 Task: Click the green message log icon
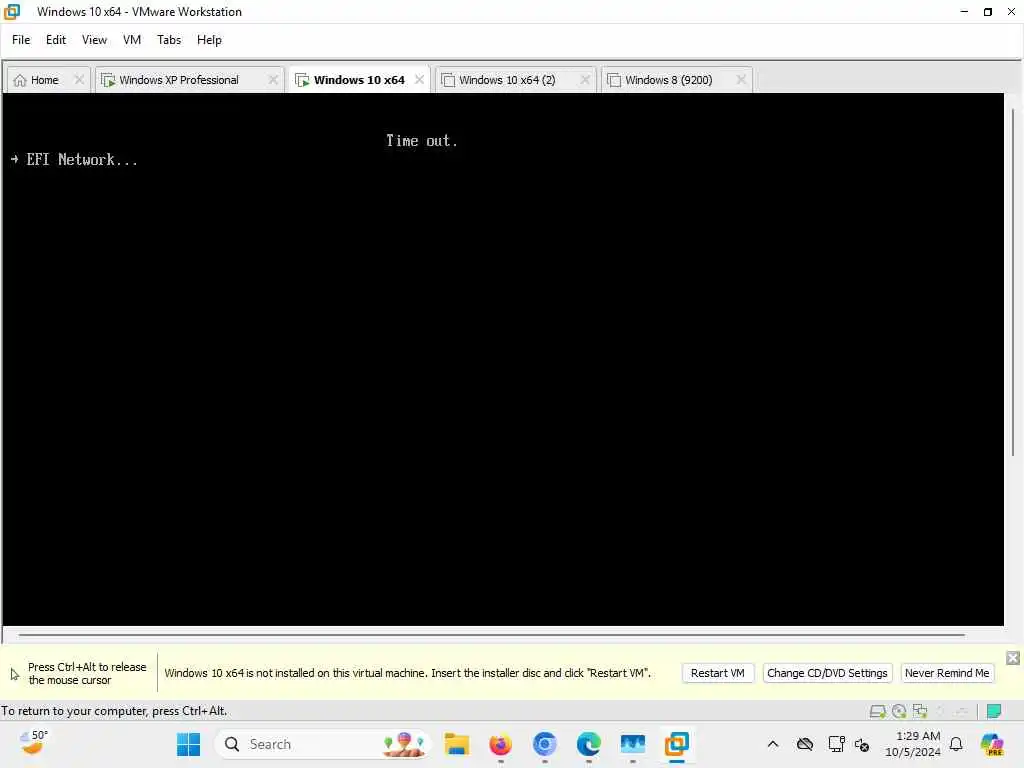tap(993, 711)
